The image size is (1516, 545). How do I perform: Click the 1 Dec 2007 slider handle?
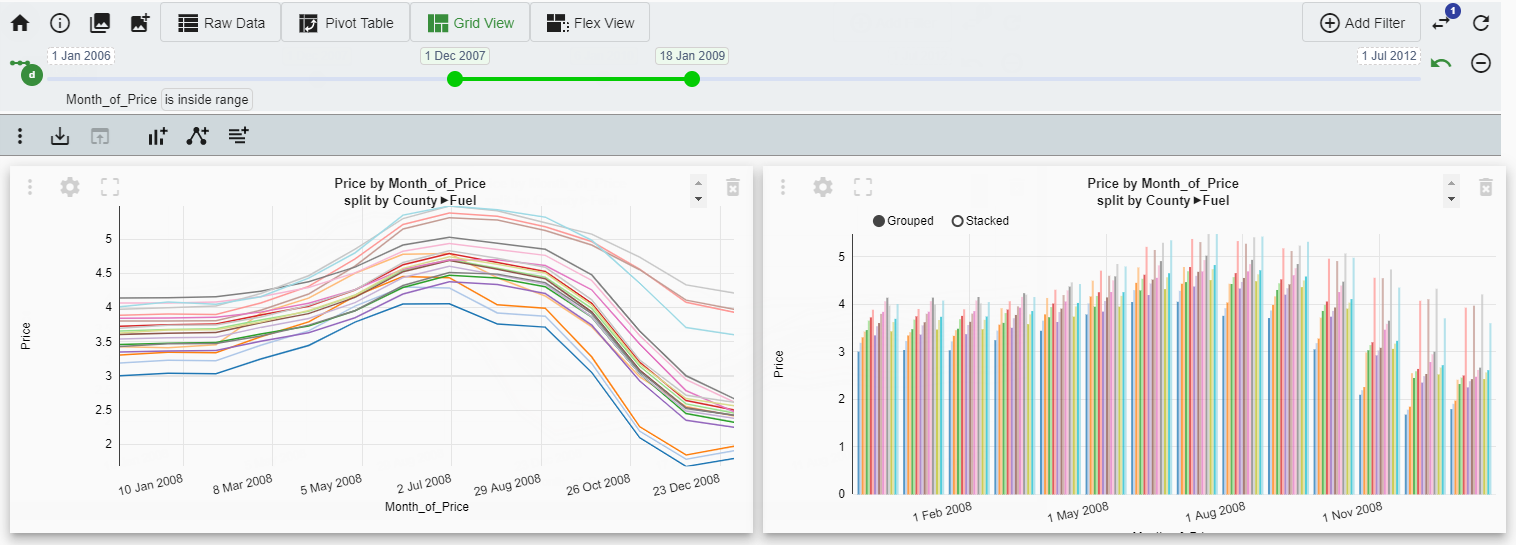pos(455,79)
